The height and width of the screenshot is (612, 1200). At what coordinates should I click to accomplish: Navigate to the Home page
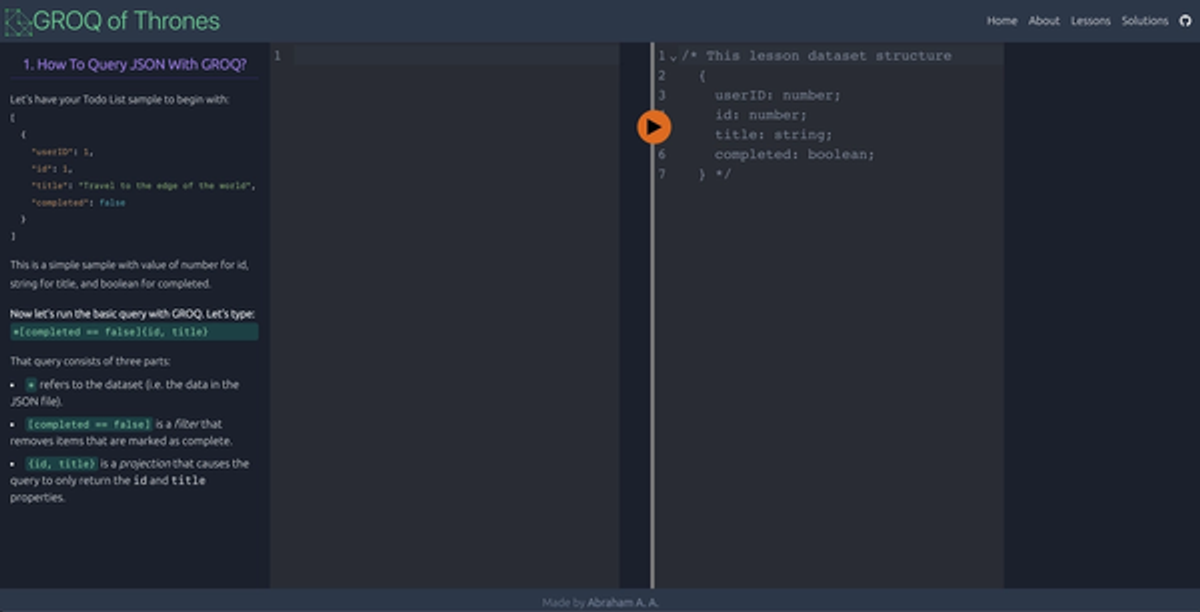click(x=1001, y=20)
